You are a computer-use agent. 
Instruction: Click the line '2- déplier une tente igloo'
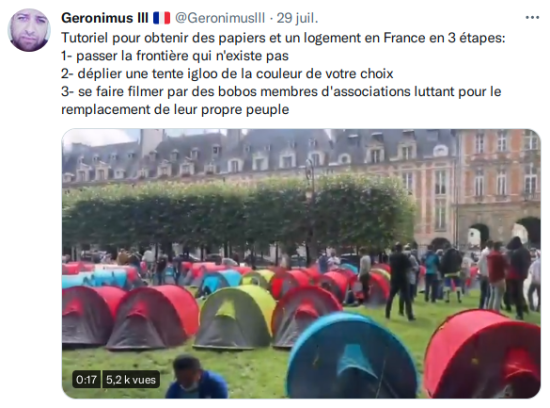[227, 73]
